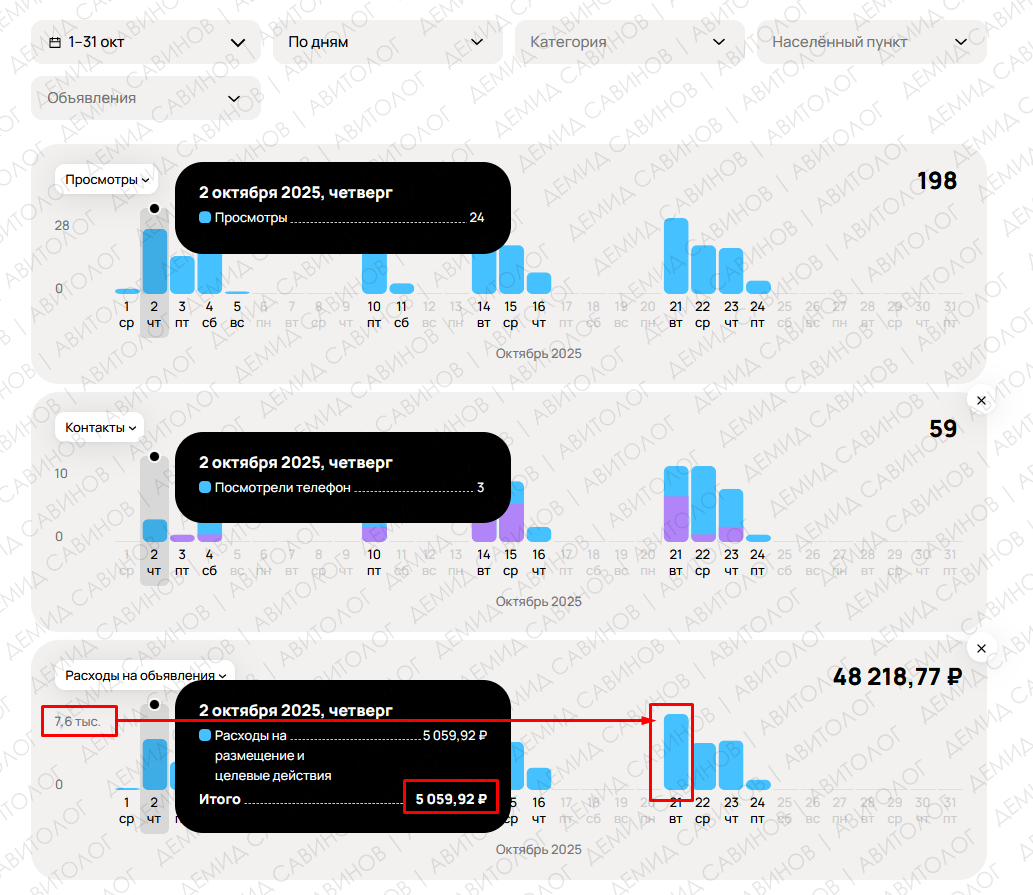Click Октябрь 2025 label under Просмотры chart
Viewport: 1033px width, 895px height.
(538, 354)
